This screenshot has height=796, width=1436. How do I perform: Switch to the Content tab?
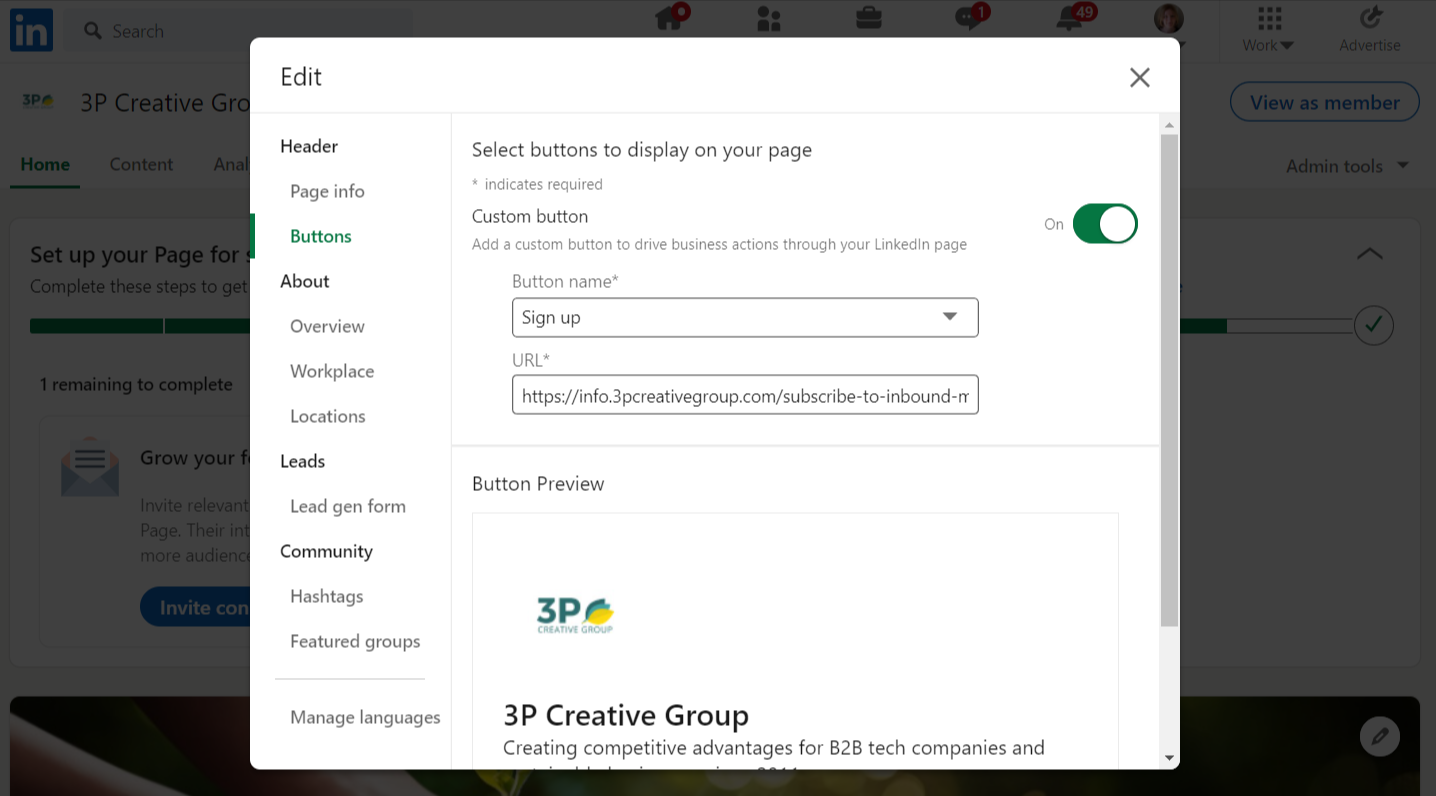pos(141,165)
